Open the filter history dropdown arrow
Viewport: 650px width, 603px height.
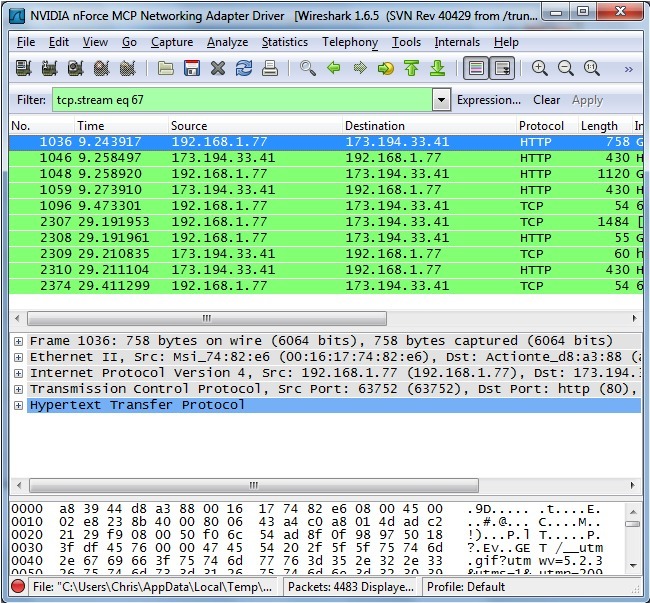441,100
